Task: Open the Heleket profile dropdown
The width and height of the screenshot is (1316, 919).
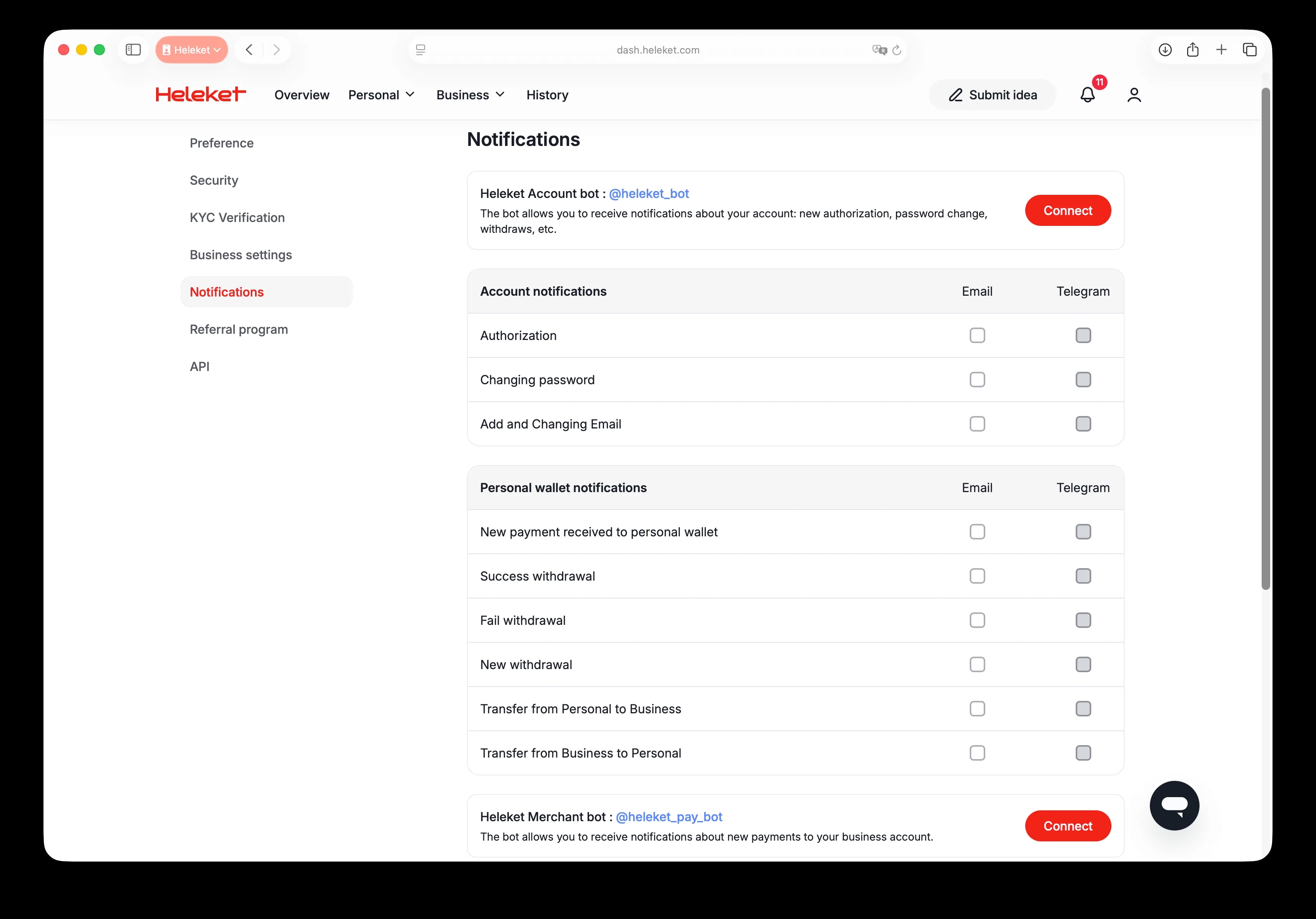Action: (x=191, y=50)
